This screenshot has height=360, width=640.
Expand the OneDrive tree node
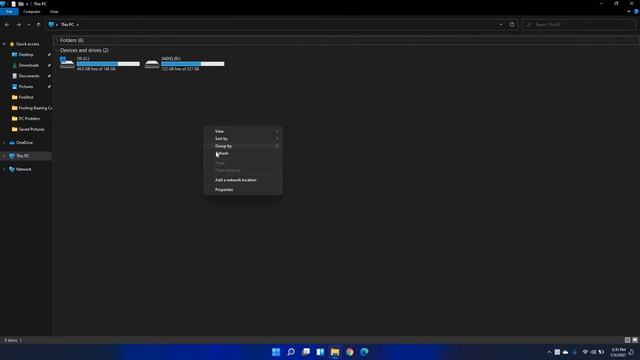[x=4, y=142]
